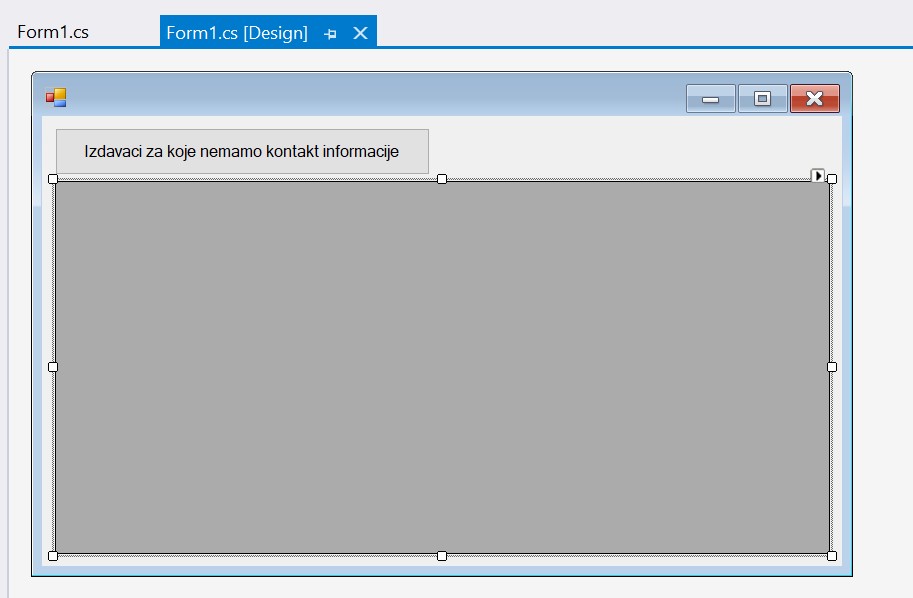Click the middle-left resize handle of the grid
The width and height of the screenshot is (913, 598).
pos(53,367)
